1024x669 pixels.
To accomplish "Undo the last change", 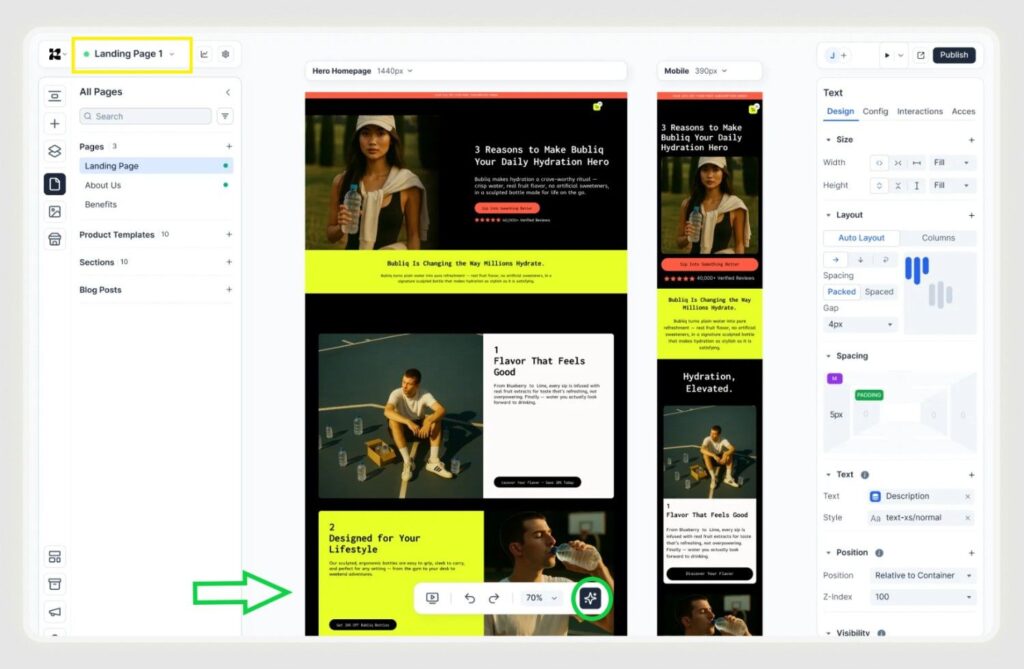I will pyautogui.click(x=468, y=597).
